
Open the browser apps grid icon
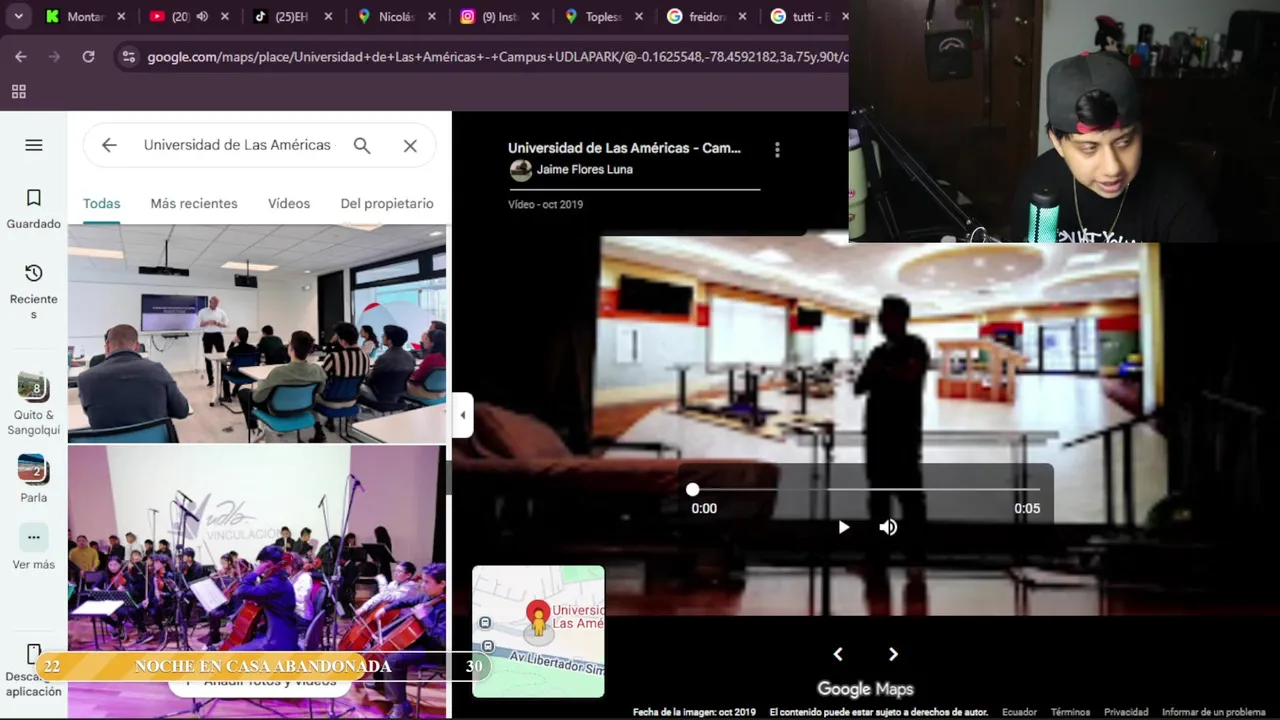18,92
